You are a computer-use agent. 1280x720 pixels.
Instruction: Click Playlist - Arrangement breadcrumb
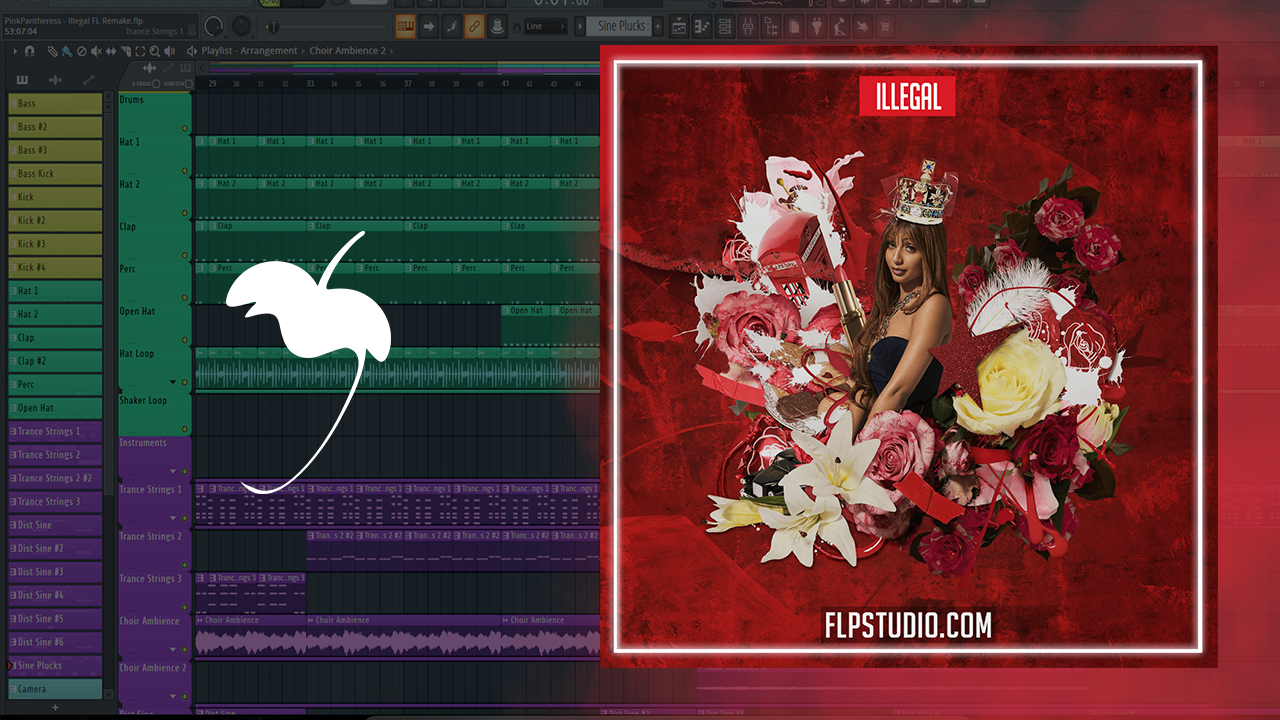pyautogui.click(x=249, y=51)
